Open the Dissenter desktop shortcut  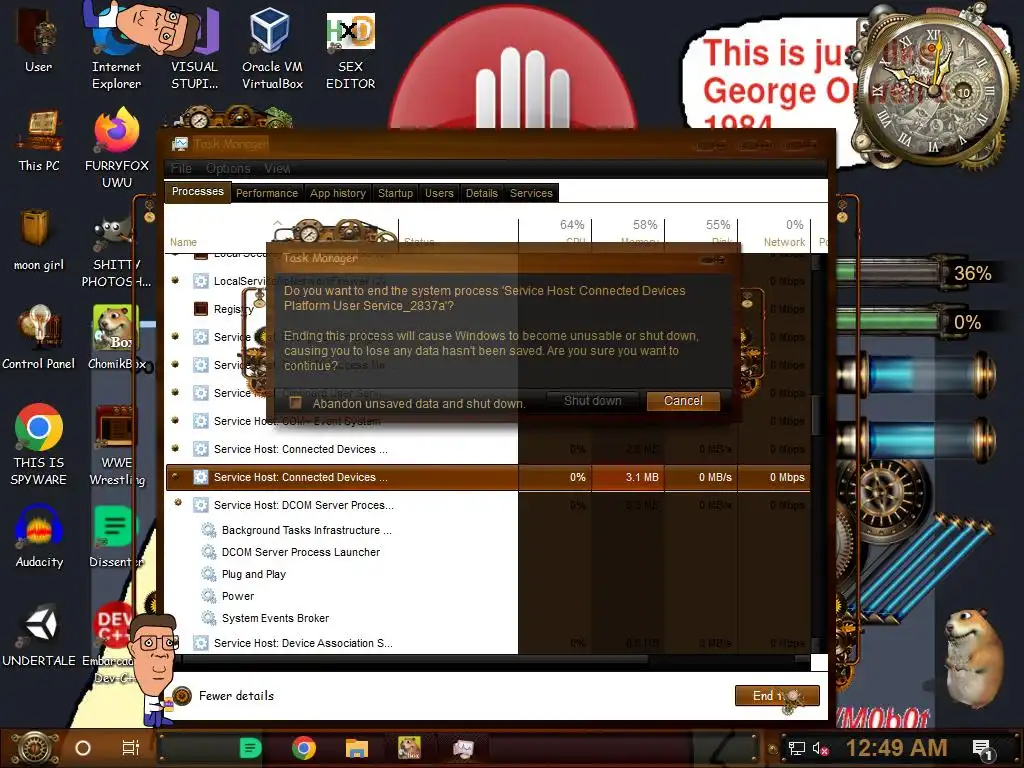pos(116,536)
